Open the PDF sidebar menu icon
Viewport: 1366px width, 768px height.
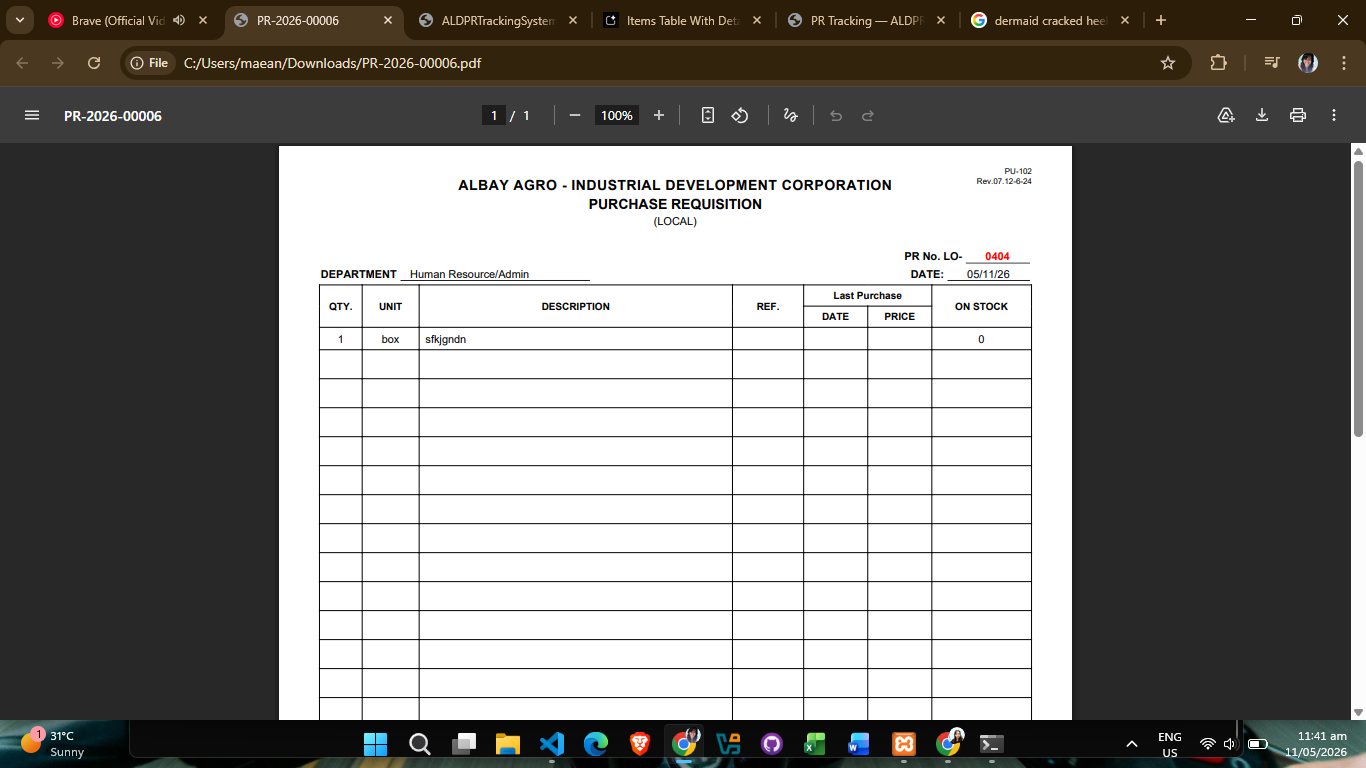tap(32, 115)
